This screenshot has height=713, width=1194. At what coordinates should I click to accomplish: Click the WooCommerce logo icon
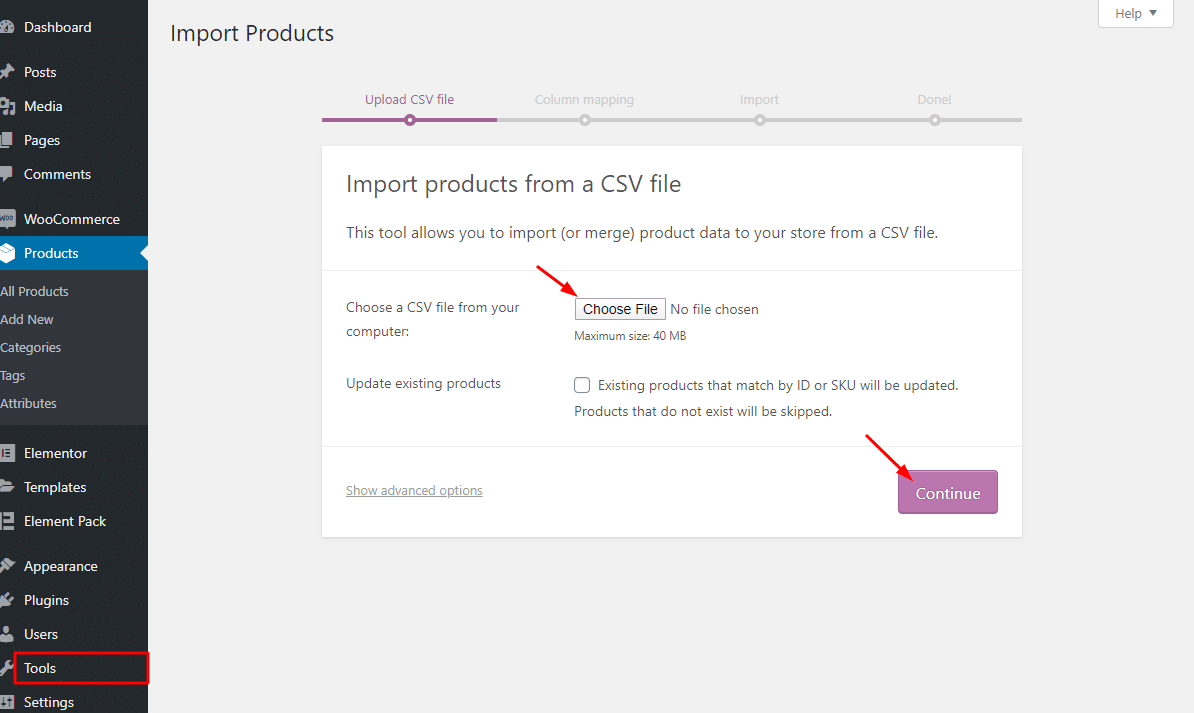(x=6, y=219)
